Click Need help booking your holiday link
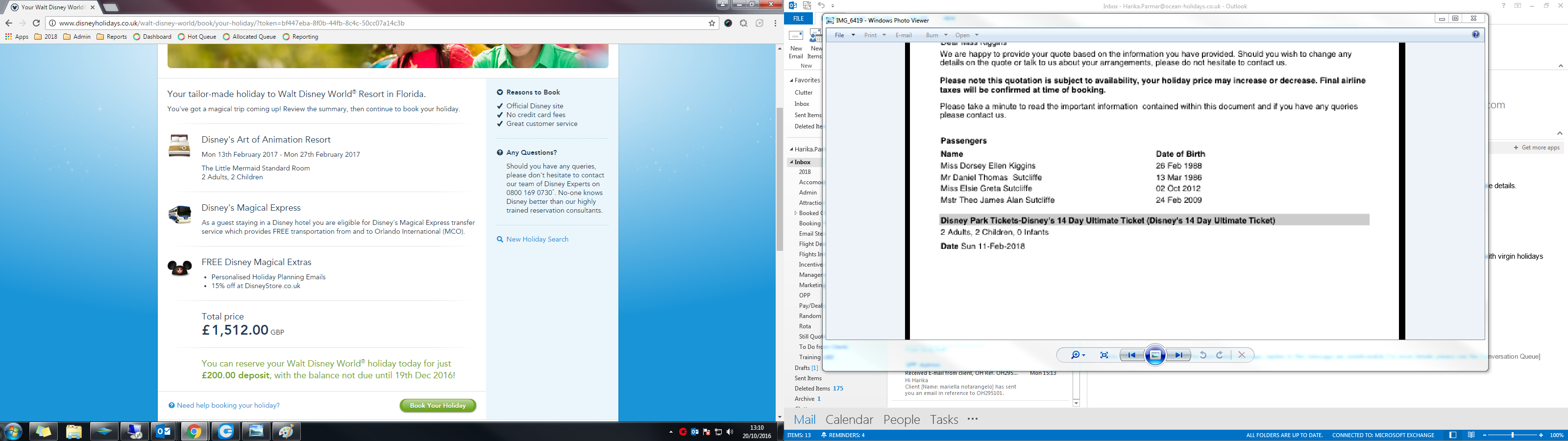Viewport: 1568px width, 441px height. (224, 406)
